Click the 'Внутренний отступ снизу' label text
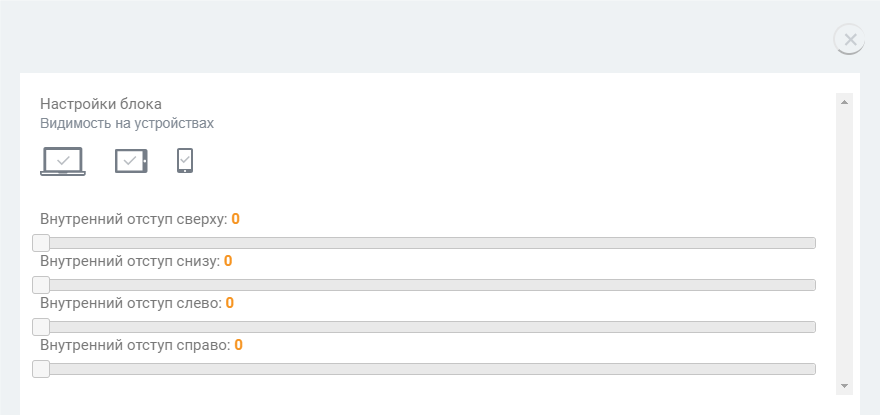The height and width of the screenshot is (415, 880). pyautogui.click(x=130, y=261)
